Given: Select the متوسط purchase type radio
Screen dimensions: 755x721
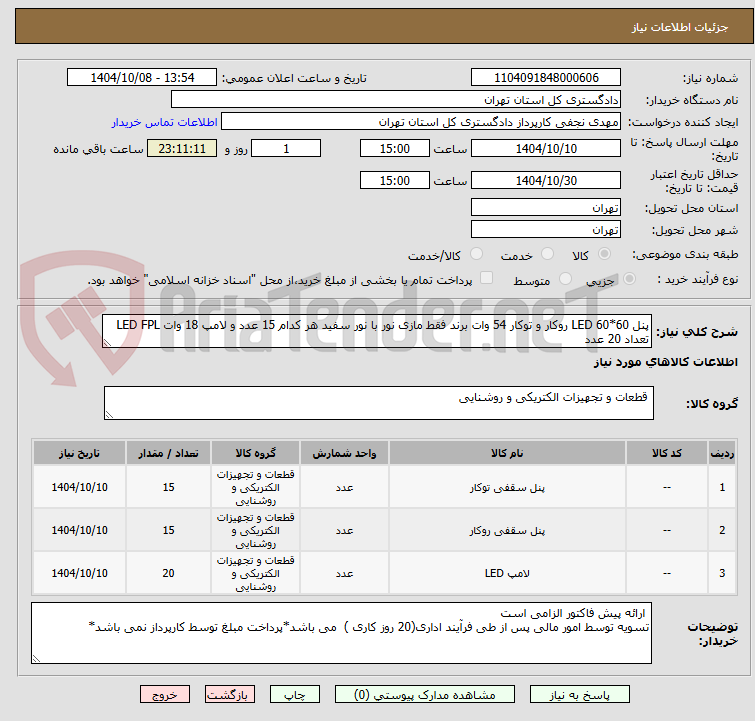Looking at the screenshot, I should click(x=565, y=278).
